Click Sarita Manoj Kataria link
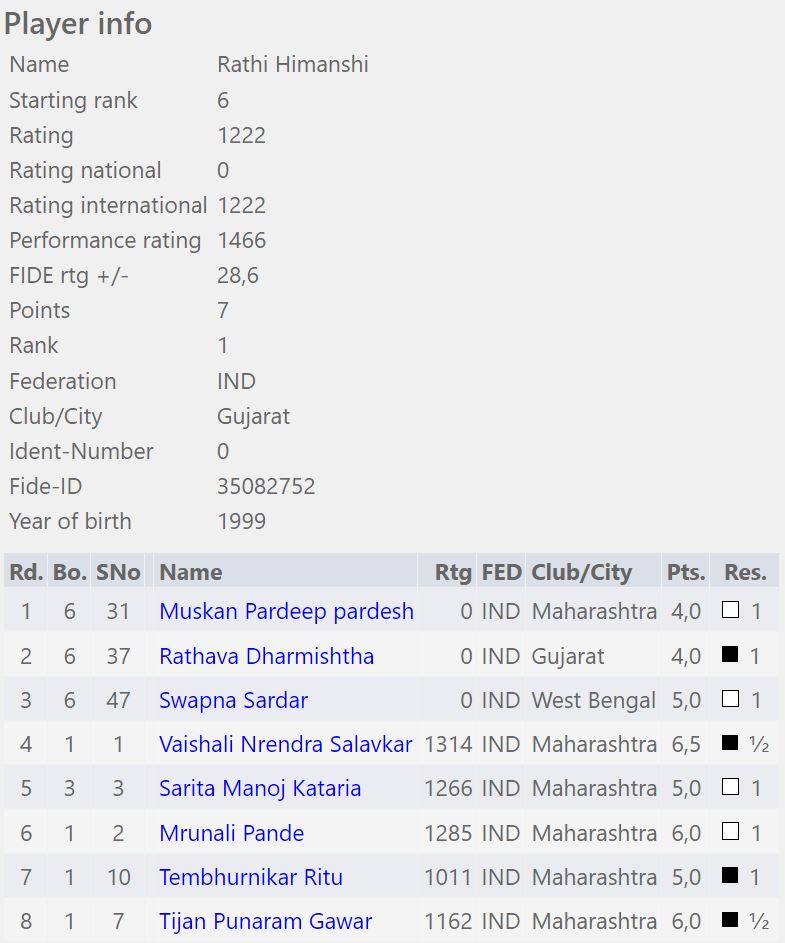Screen dimensions: 785x943 (259, 788)
